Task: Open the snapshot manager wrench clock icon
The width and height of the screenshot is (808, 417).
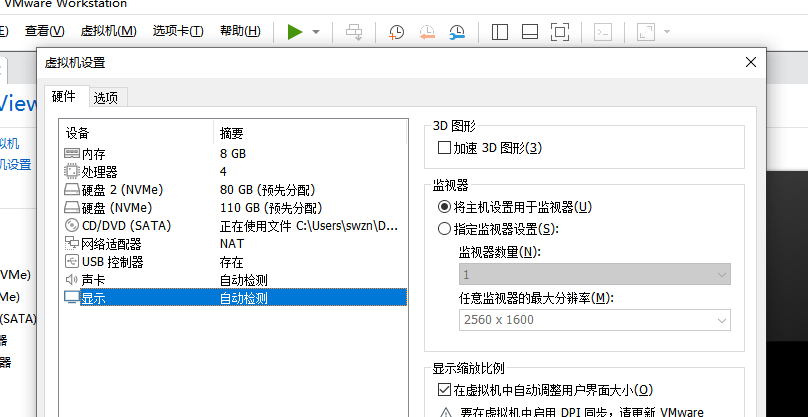Action: (457, 32)
